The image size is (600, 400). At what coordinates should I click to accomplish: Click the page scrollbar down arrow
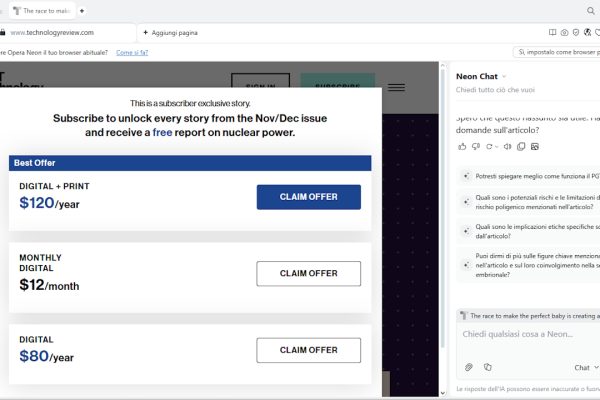point(443,393)
